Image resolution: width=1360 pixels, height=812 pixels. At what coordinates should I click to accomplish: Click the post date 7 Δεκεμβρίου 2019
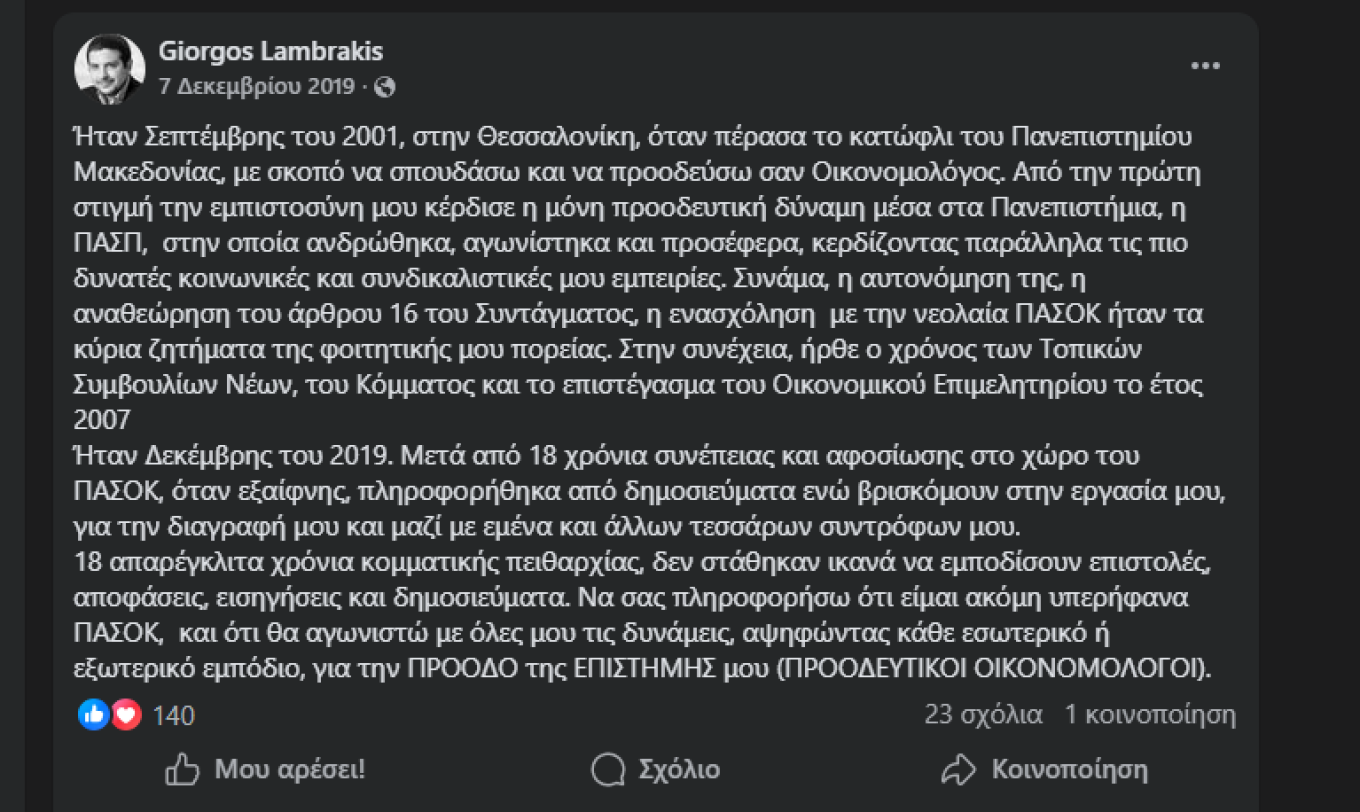point(256,87)
